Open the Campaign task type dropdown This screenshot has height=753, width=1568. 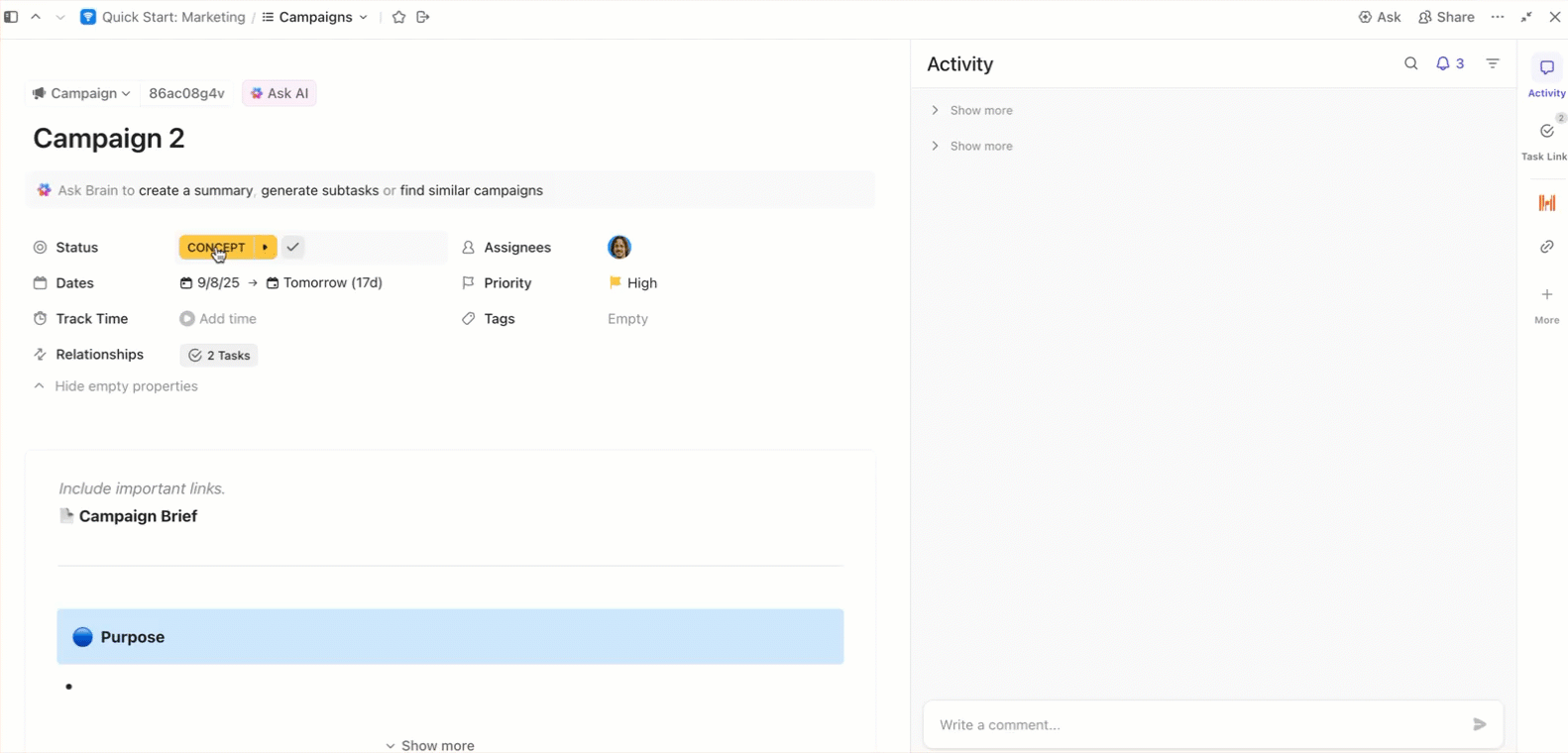click(x=81, y=93)
